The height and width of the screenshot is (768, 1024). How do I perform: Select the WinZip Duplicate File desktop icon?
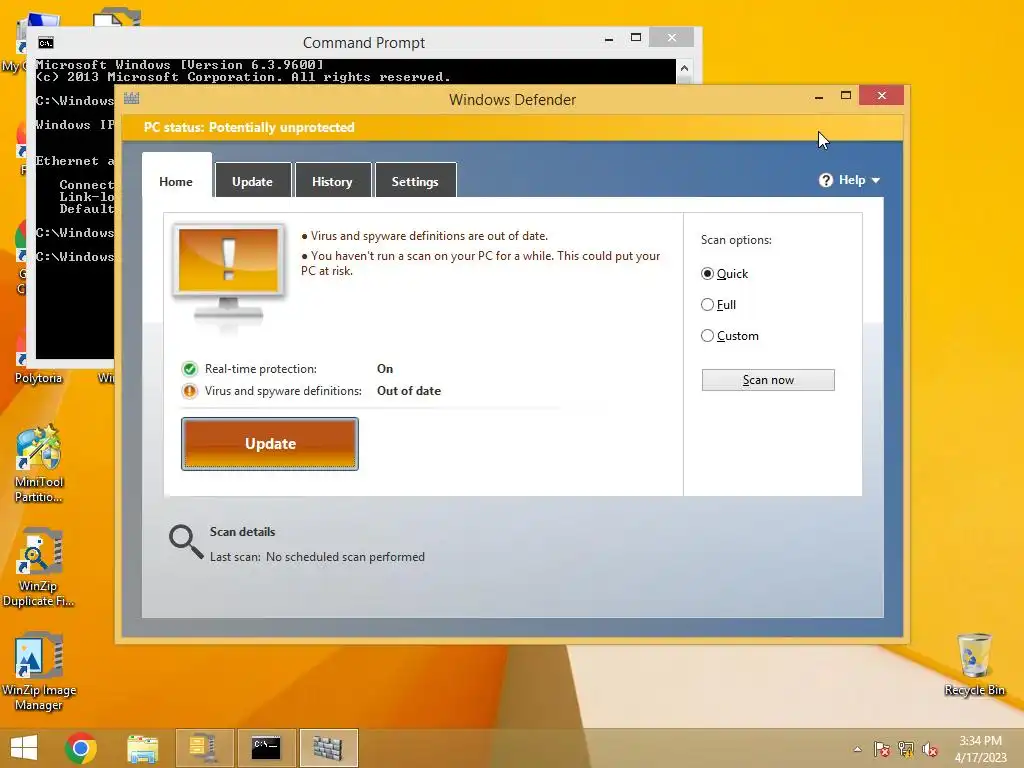[x=39, y=567]
